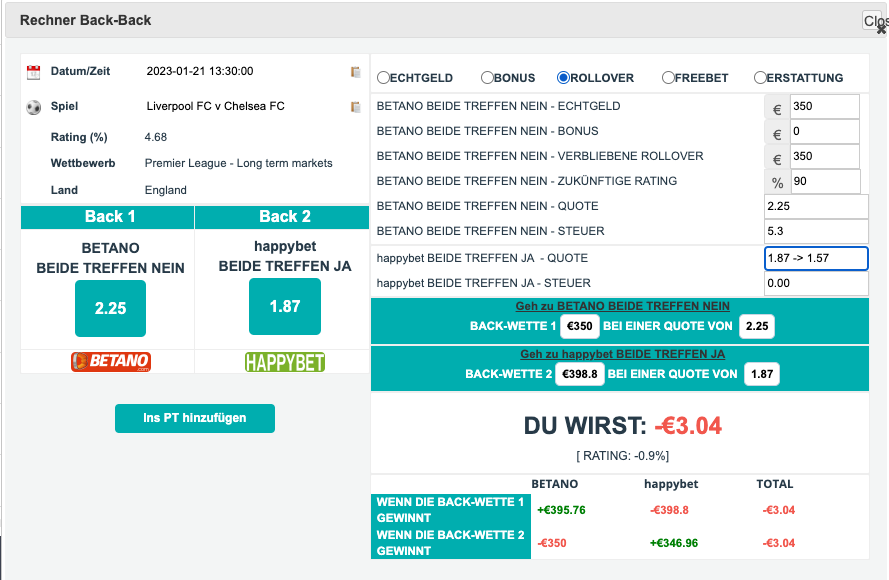Close the Rechner Back-Back dialog

[x=875, y=22]
